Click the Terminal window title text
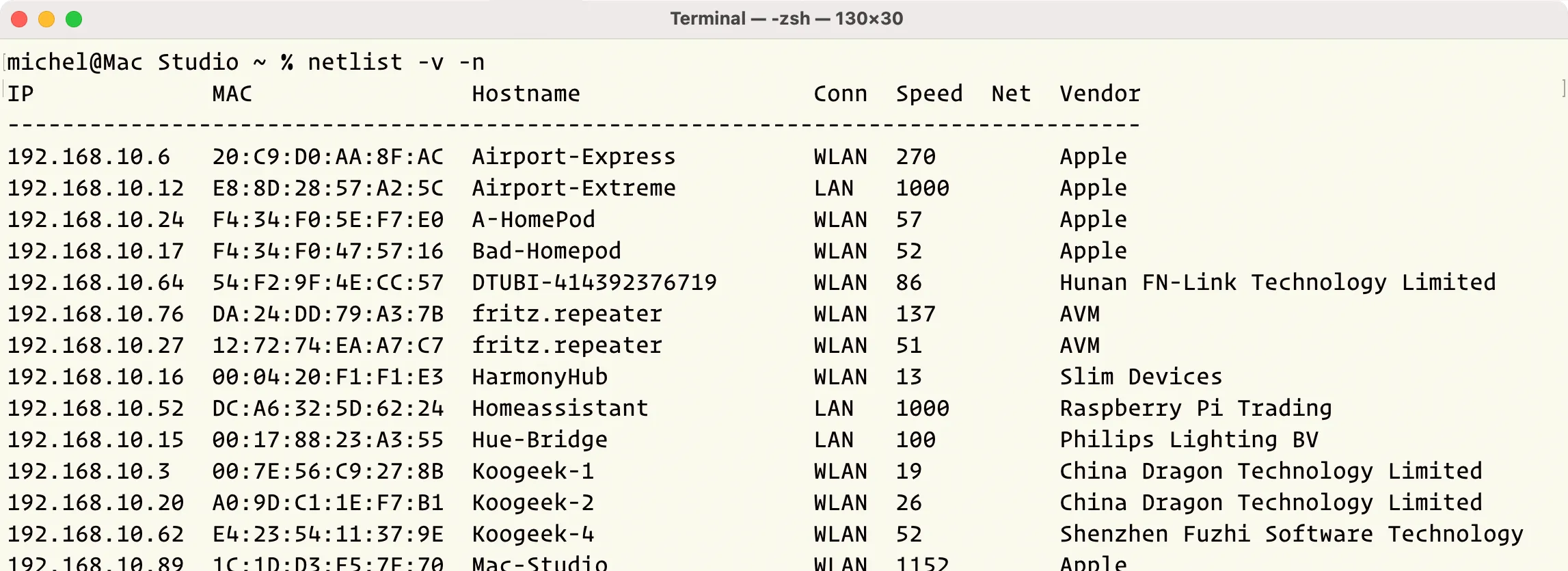Screen dimensions: 1568x571 pyautogui.click(x=786, y=18)
